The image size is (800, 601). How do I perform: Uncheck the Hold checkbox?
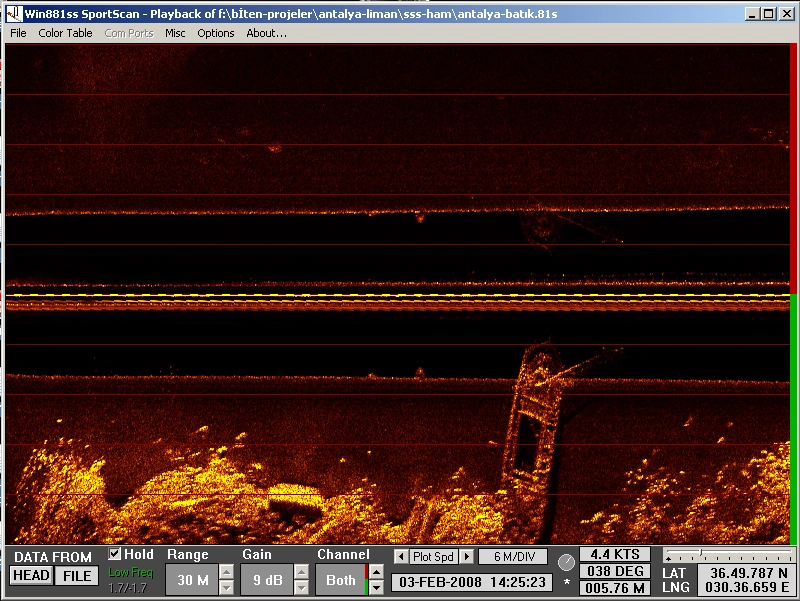point(115,554)
